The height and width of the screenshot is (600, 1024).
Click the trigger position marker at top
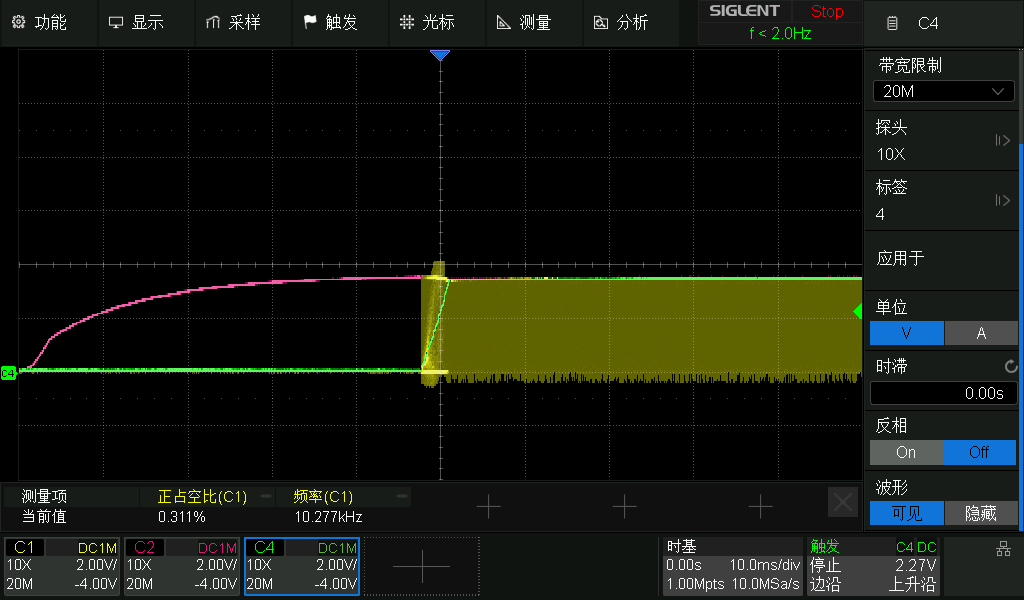(440, 55)
